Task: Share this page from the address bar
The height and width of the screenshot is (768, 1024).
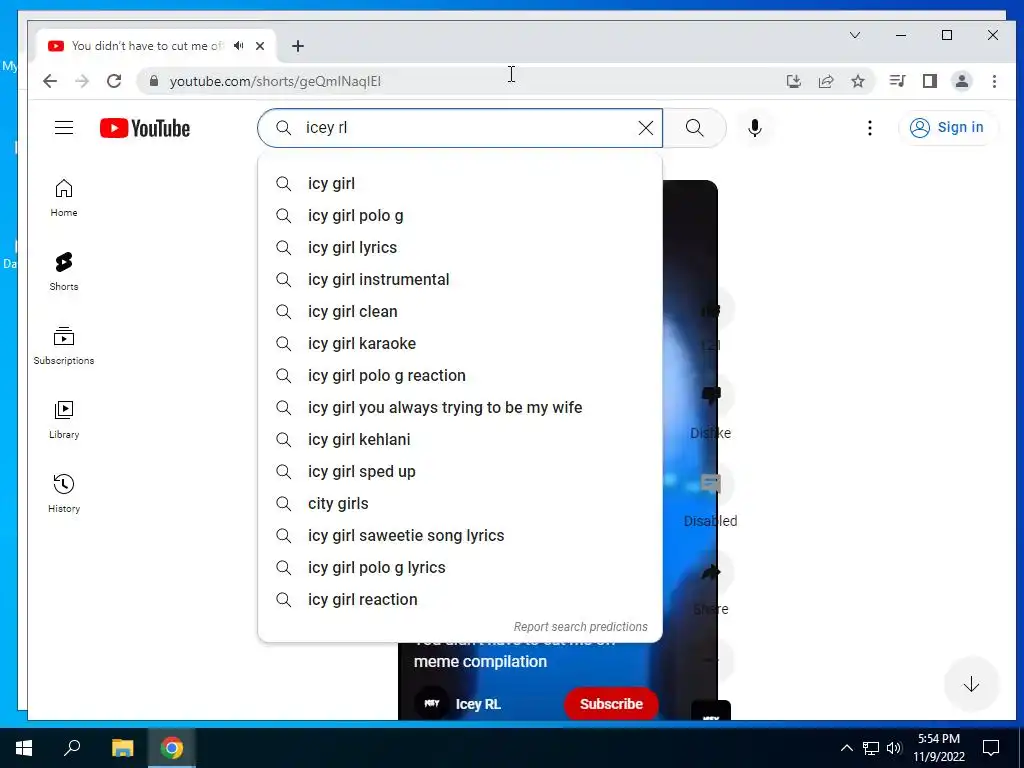Action: click(x=825, y=81)
